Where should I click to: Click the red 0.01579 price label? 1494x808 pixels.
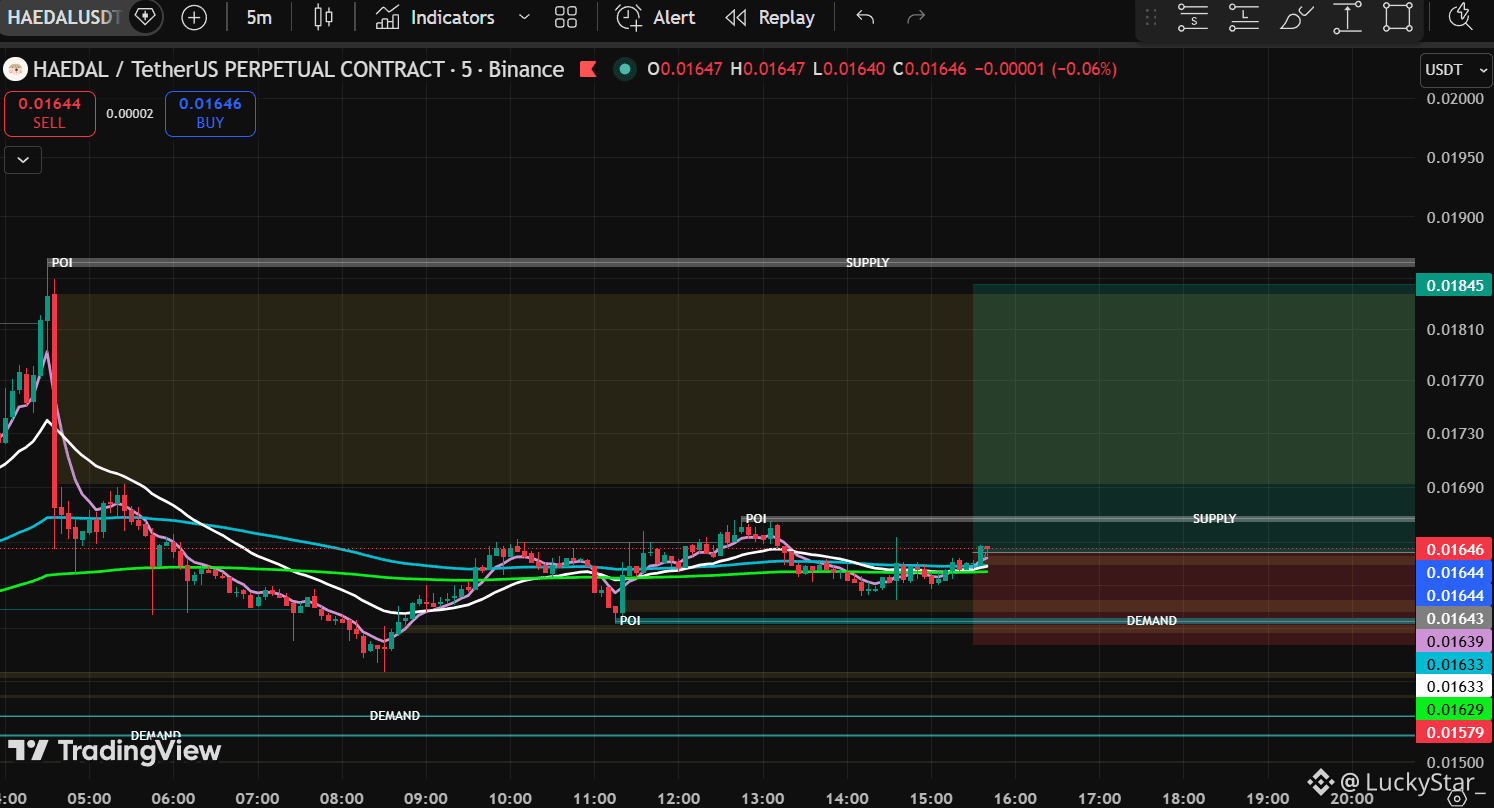click(1455, 734)
